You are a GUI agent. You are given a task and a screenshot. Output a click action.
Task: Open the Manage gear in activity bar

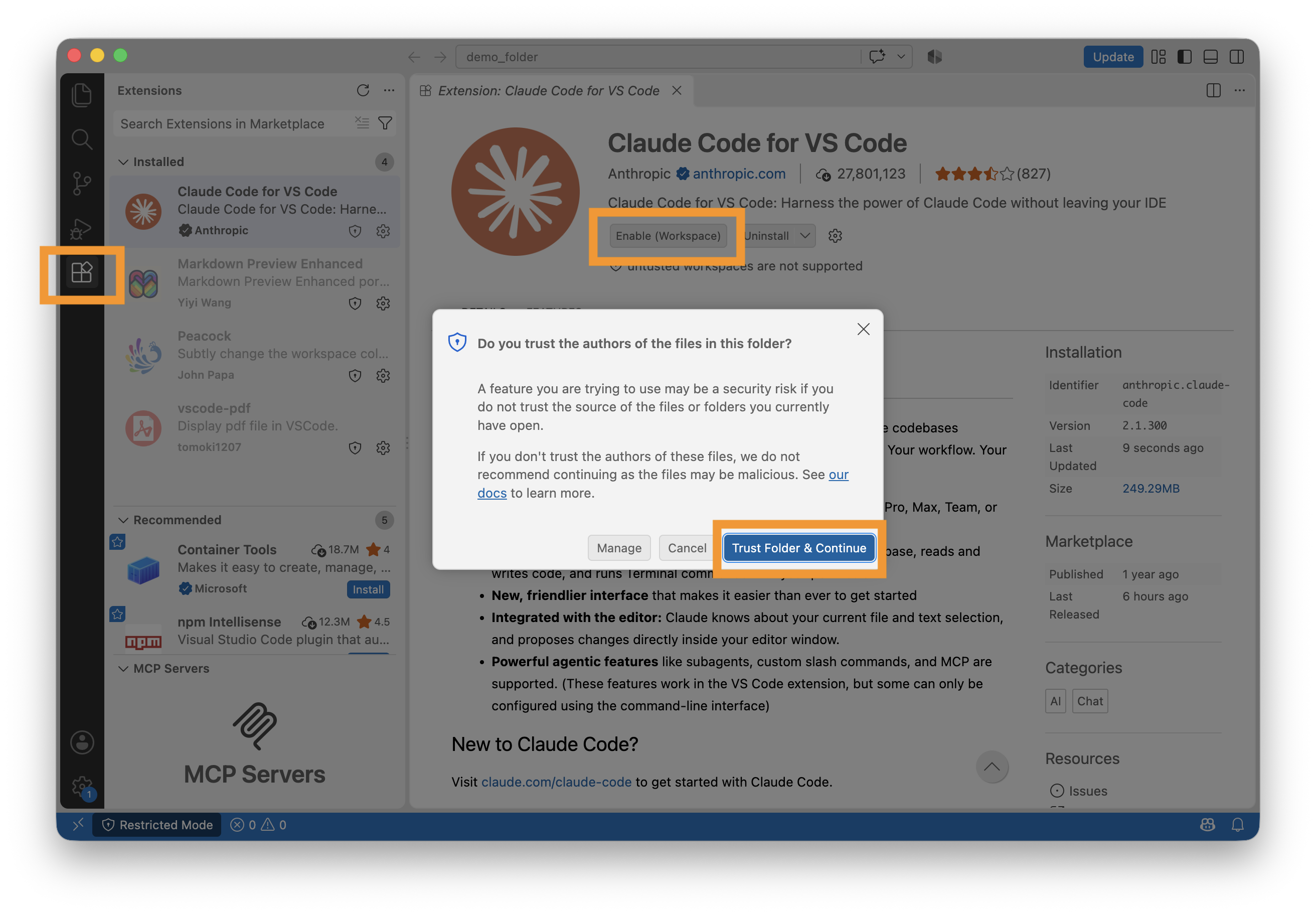(x=82, y=786)
